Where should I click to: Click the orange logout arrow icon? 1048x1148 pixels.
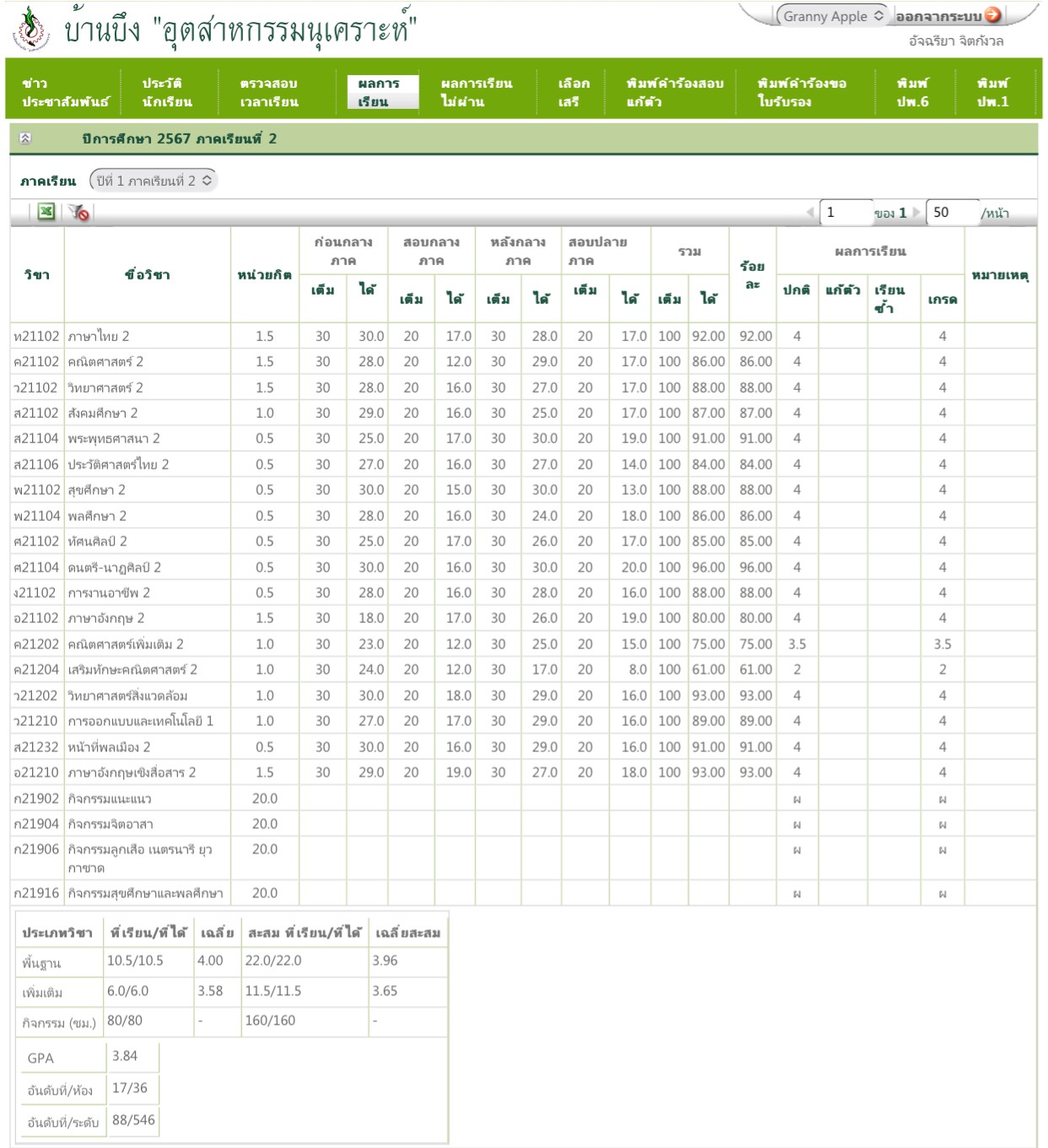click(993, 14)
